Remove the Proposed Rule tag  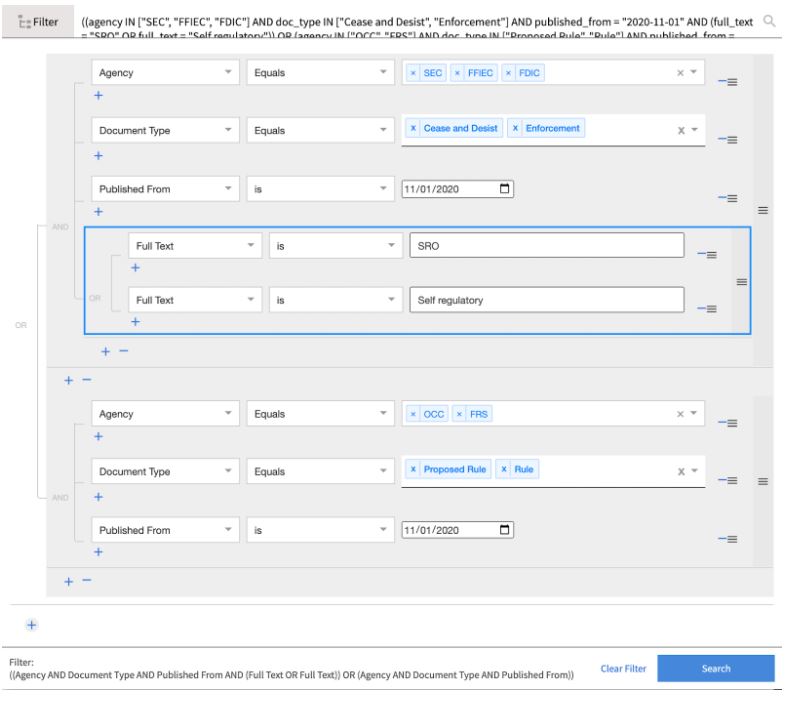[x=413, y=469]
